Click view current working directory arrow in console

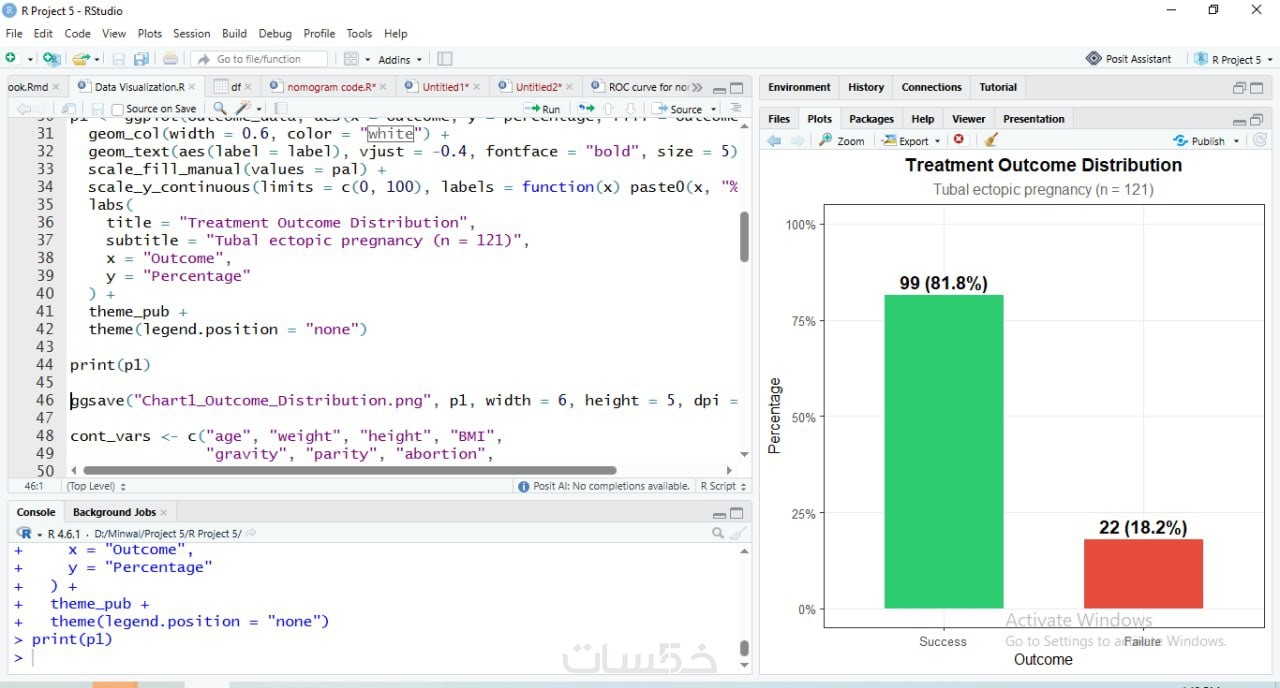click(x=251, y=533)
